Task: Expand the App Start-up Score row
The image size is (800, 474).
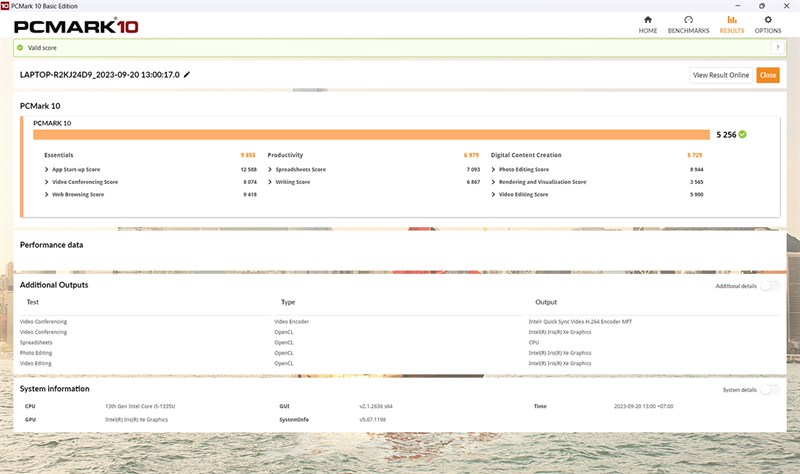Action: (46, 169)
